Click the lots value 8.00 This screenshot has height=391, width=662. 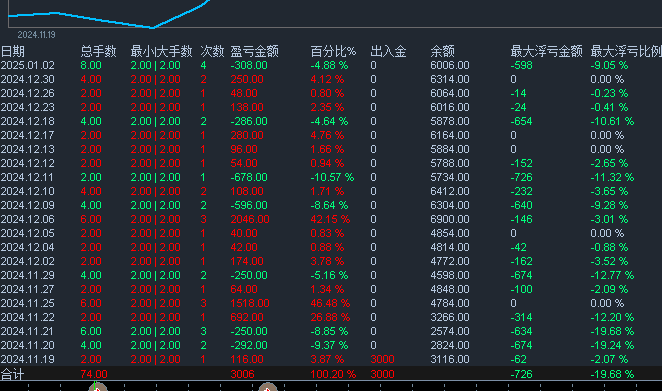click(x=91, y=65)
